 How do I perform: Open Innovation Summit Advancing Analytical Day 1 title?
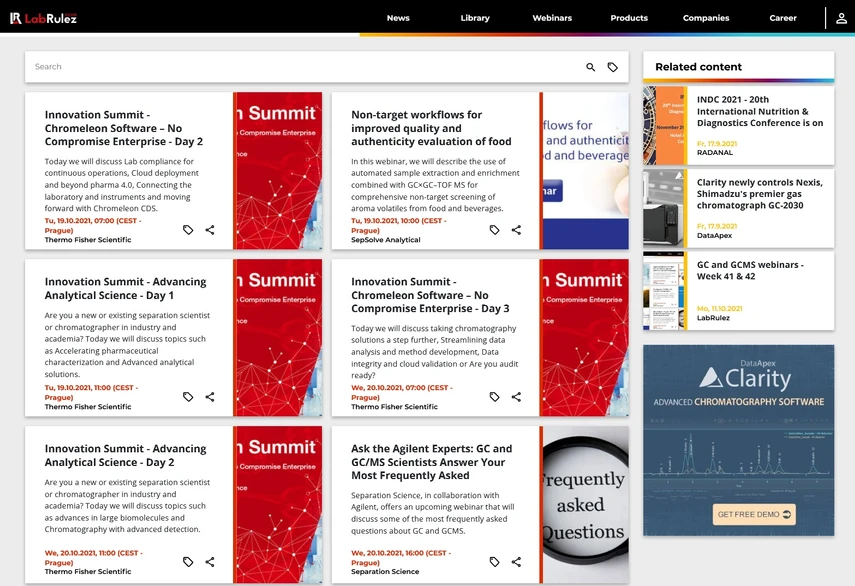point(125,288)
